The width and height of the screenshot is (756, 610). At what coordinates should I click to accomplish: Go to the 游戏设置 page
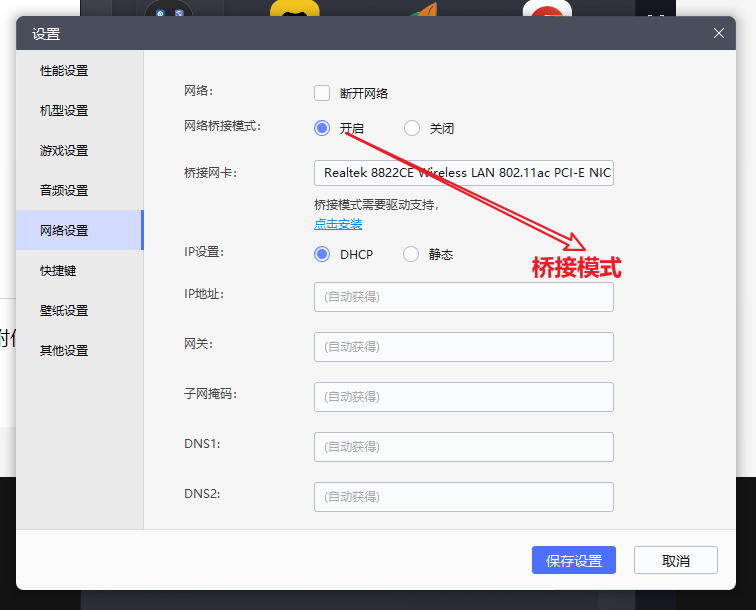point(64,151)
